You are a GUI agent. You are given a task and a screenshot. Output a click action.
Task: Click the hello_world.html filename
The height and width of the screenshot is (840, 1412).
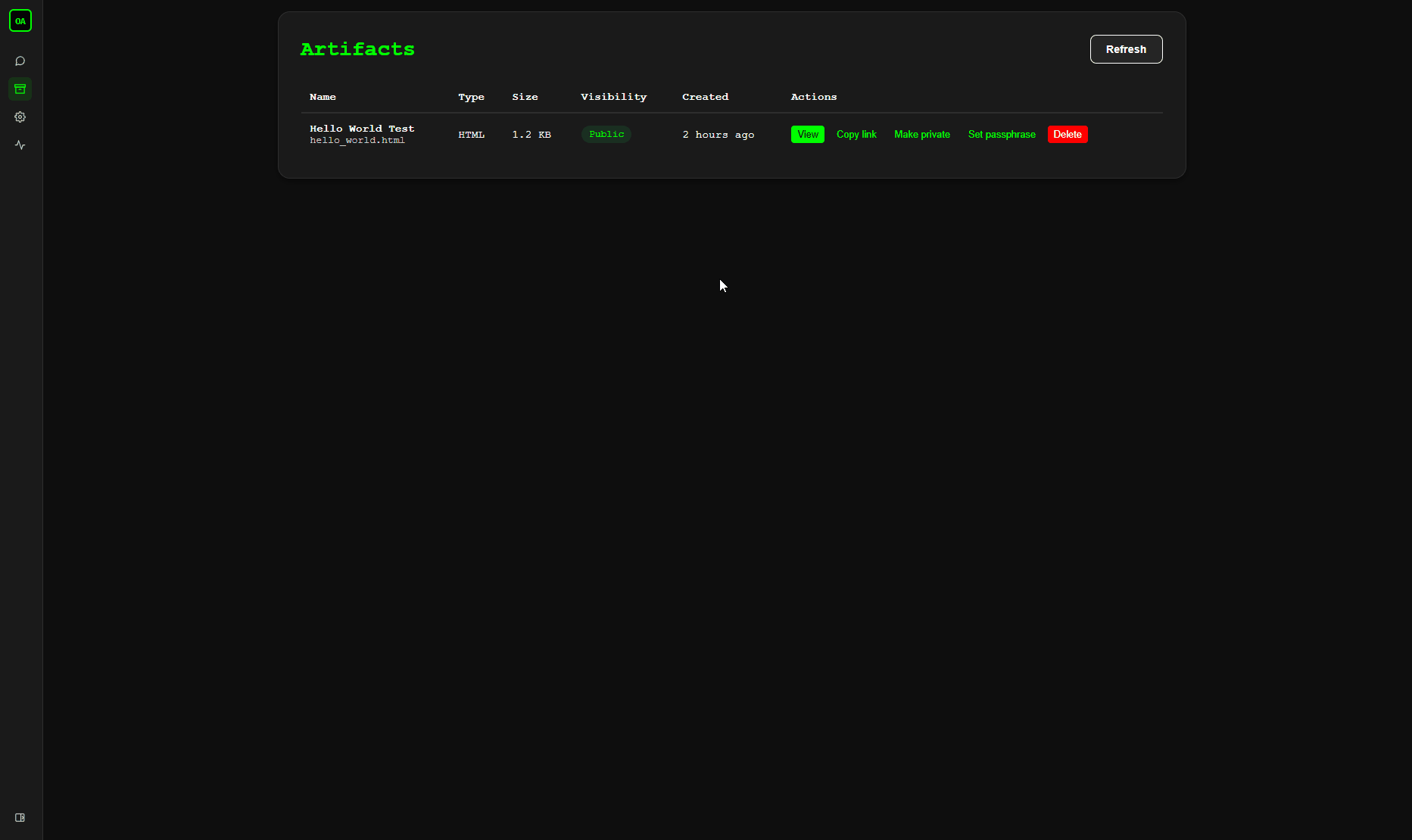point(357,141)
